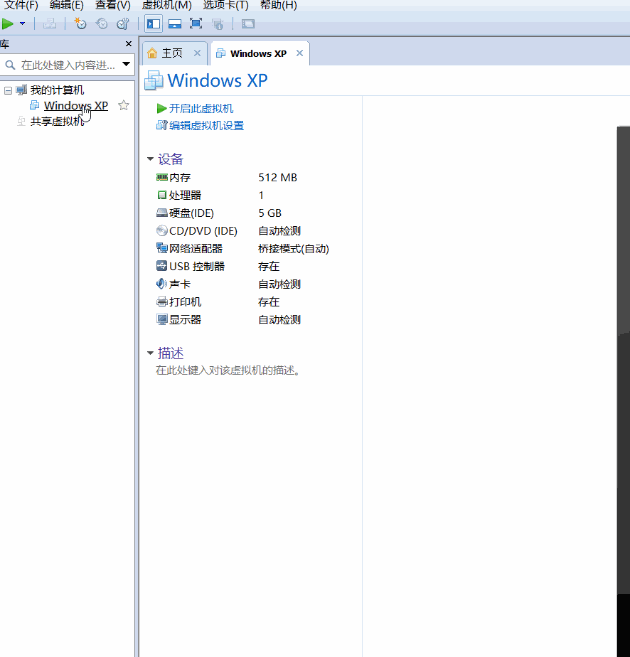Viewport: 630px width, 657px height.
Task: Click 开启此虚拟机 link
Action: coord(201,109)
